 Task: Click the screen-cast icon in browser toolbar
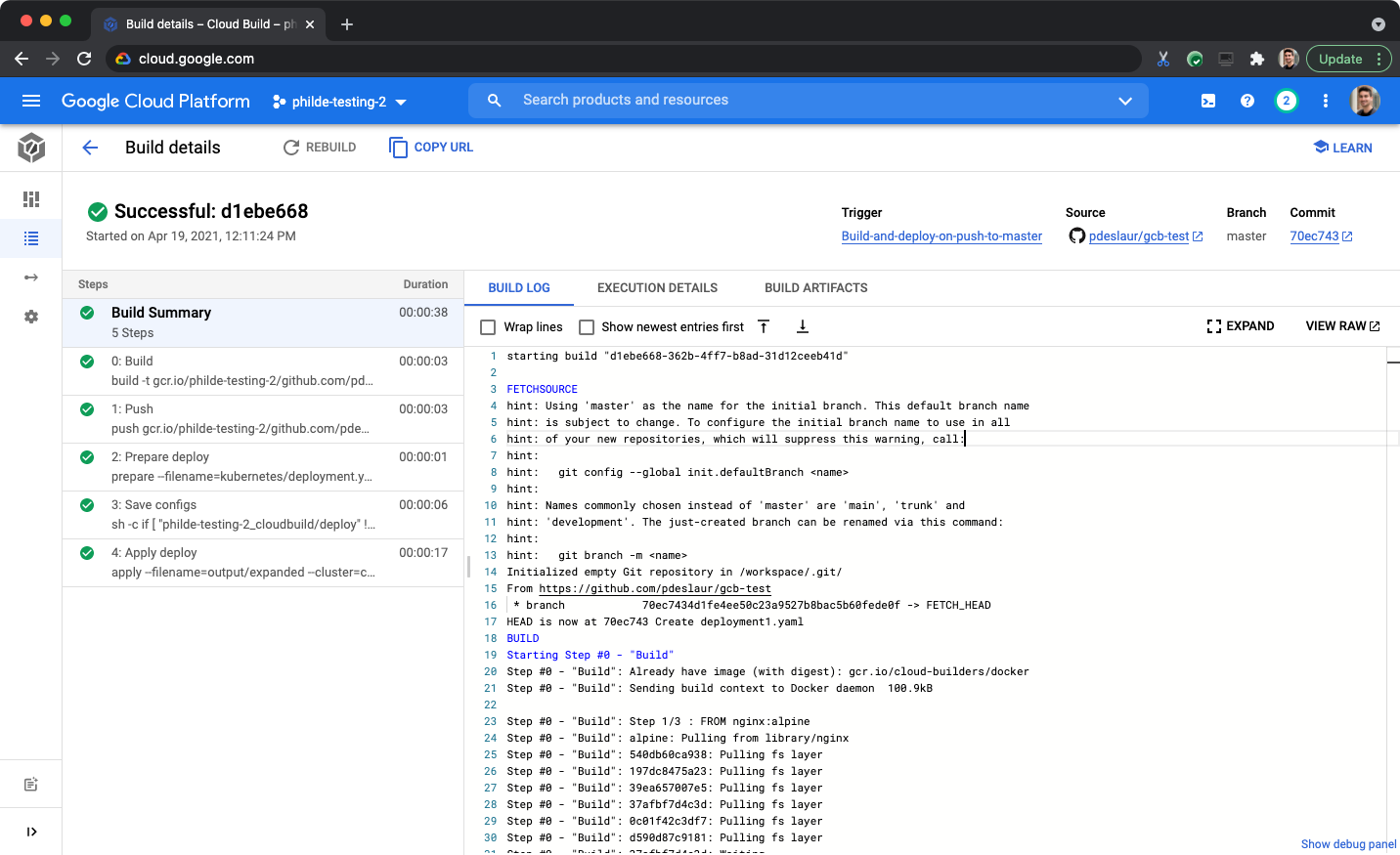tap(1226, 59)
